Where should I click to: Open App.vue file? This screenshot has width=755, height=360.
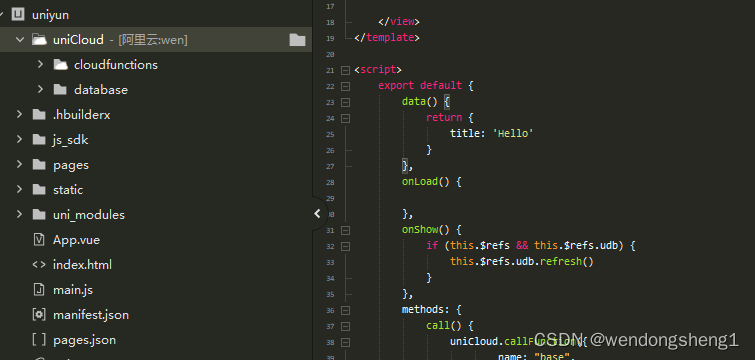click(x=77, y=240)
